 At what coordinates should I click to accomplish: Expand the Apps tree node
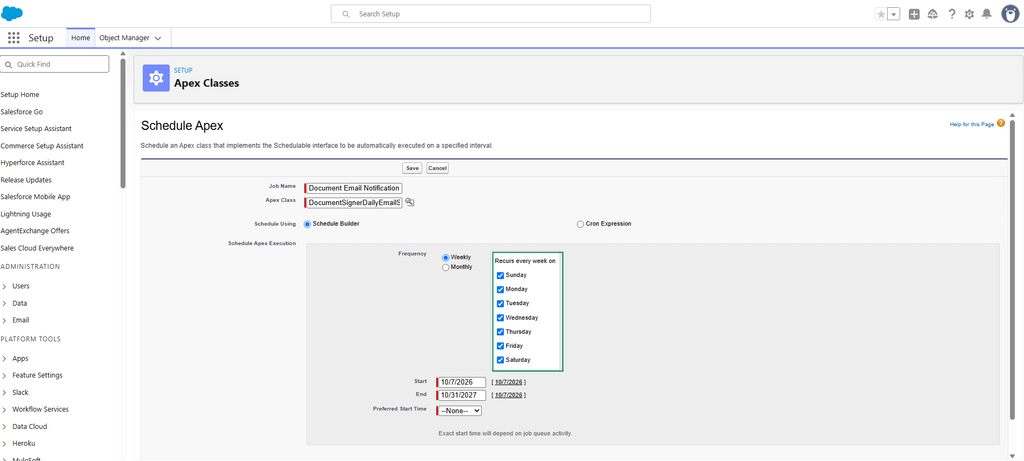[5, 359]
